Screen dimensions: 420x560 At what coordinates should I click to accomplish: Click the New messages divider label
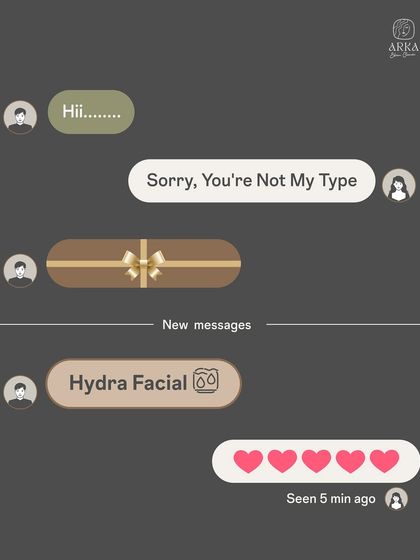pos(206,325)
